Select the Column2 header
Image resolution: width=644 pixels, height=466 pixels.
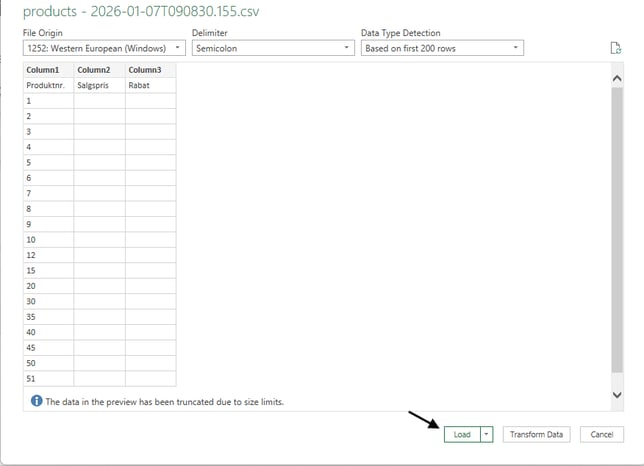(99, 70)
